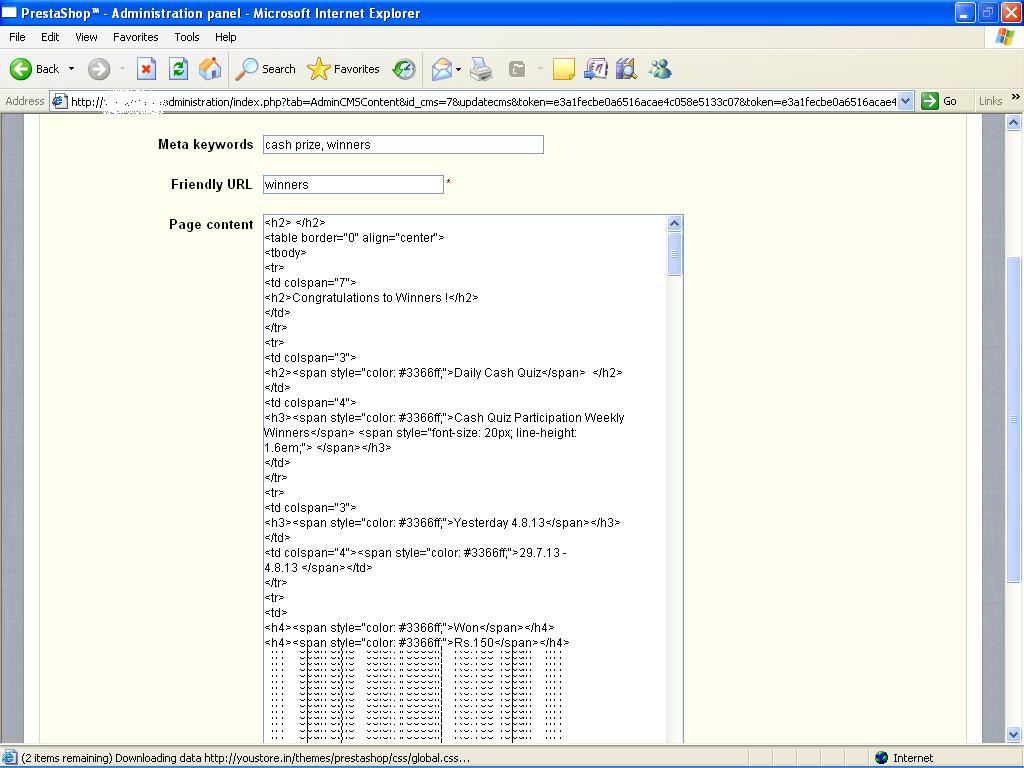Click the Friendly URL text field
Screen dimensions: 1024x768
(x=353, y=185)
